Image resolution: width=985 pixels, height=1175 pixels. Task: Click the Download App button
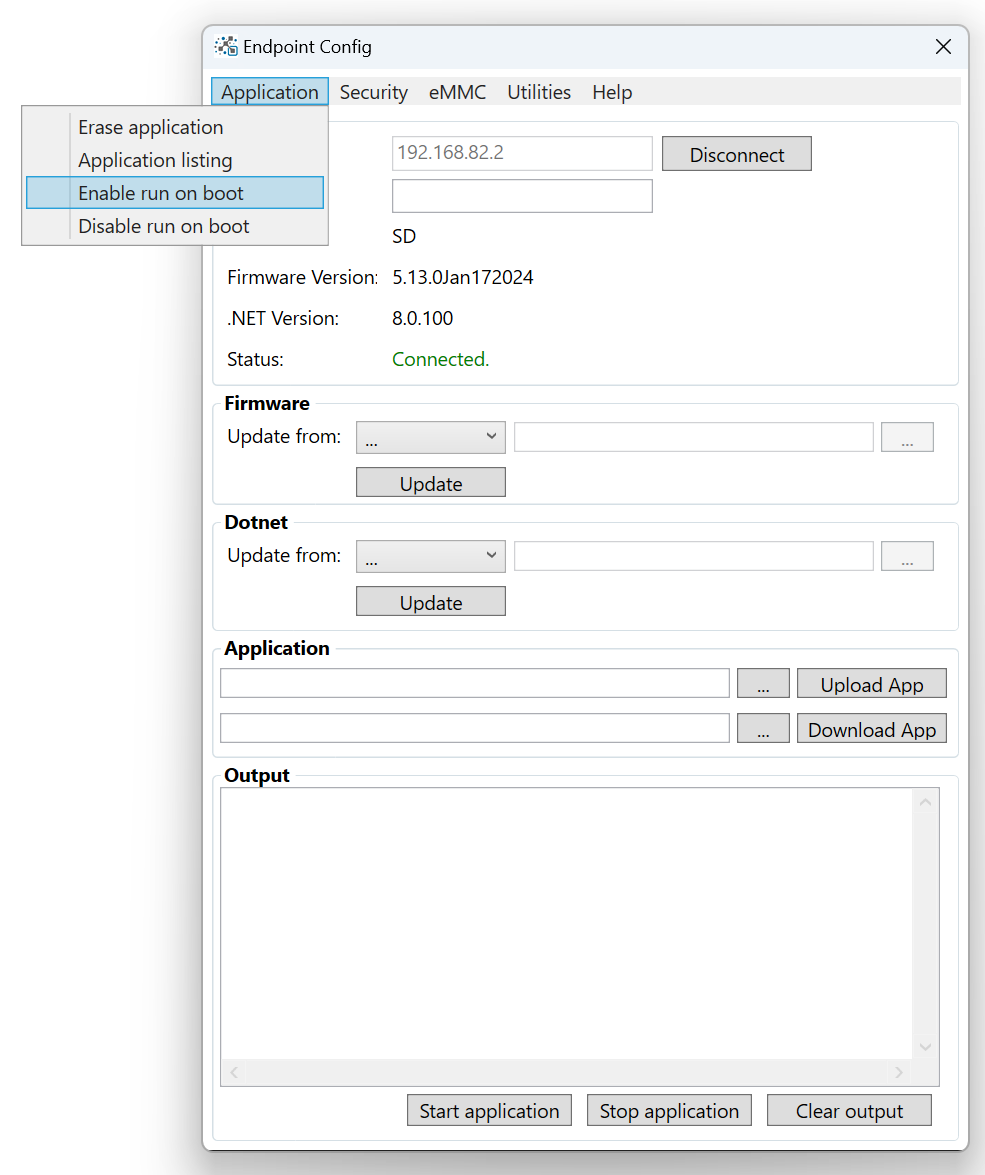click(871, 728)
